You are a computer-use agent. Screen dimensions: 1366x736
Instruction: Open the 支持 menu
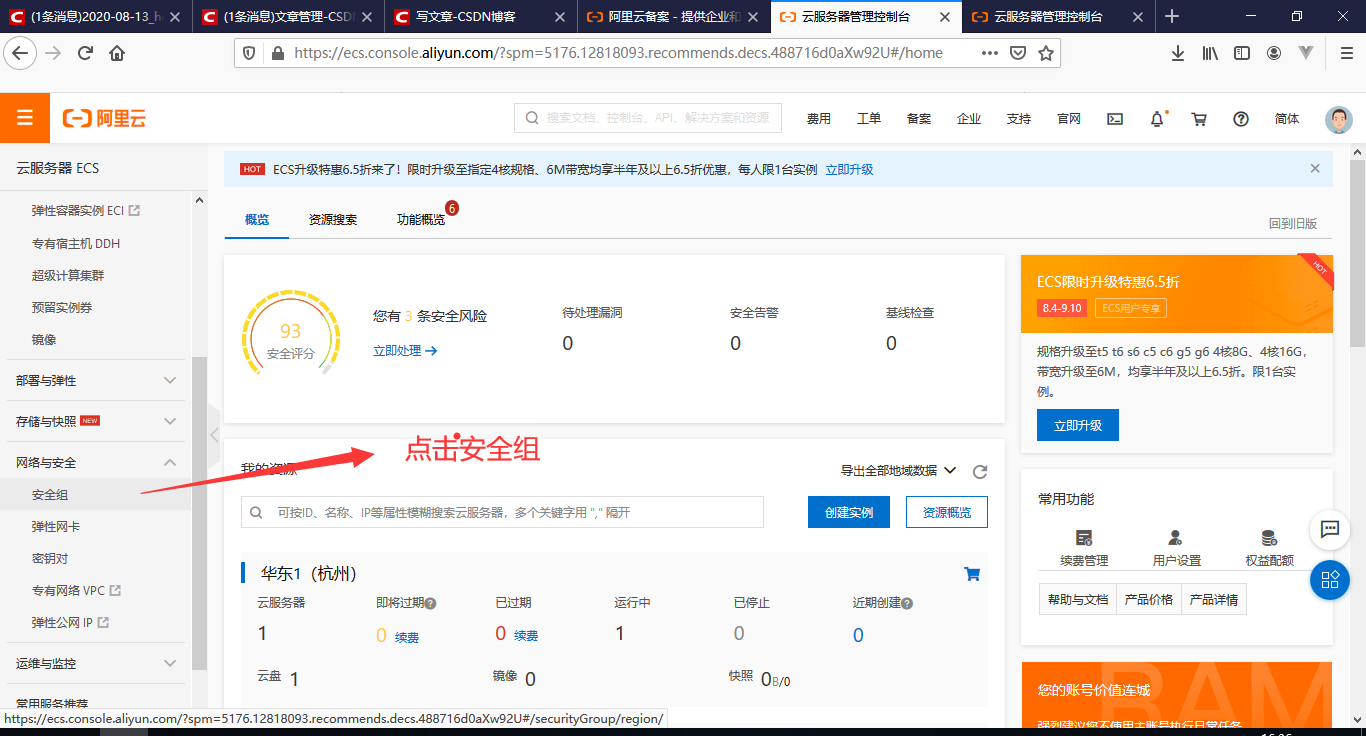[x=1019, y=119]
